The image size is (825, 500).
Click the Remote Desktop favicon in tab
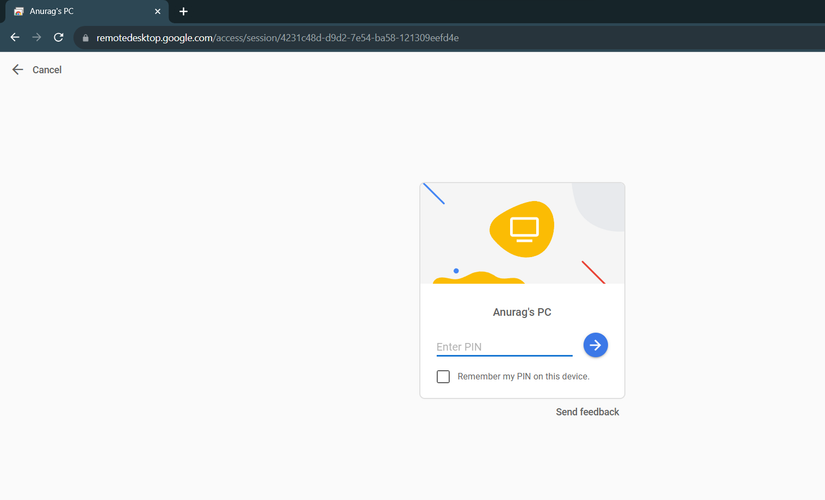[19, 11]
